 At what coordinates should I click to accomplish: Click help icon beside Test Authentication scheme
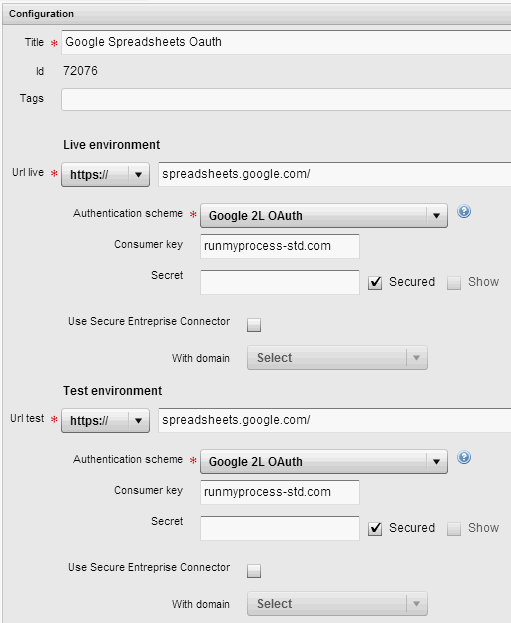point(464,457)
